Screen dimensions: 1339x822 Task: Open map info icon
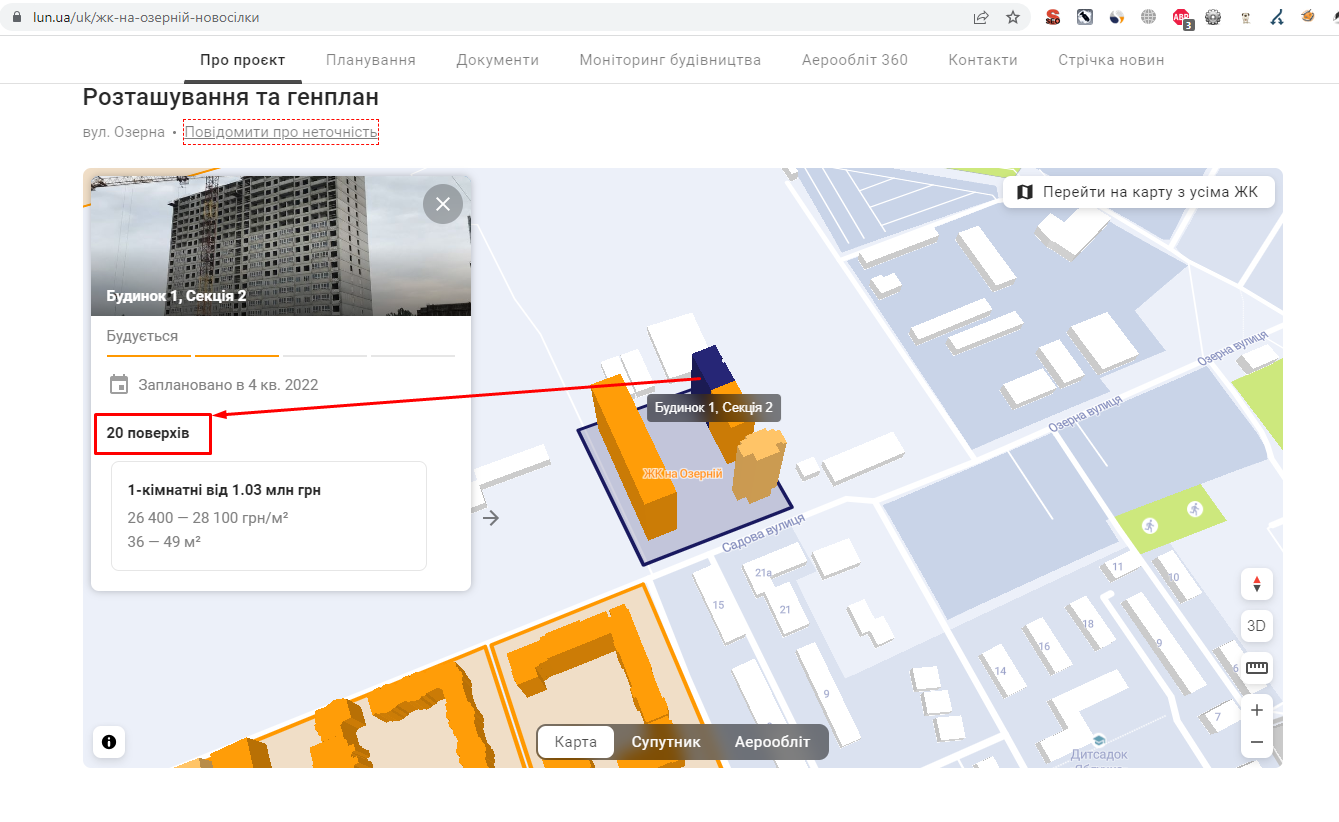pyautogui.click(x=109, y=742)
